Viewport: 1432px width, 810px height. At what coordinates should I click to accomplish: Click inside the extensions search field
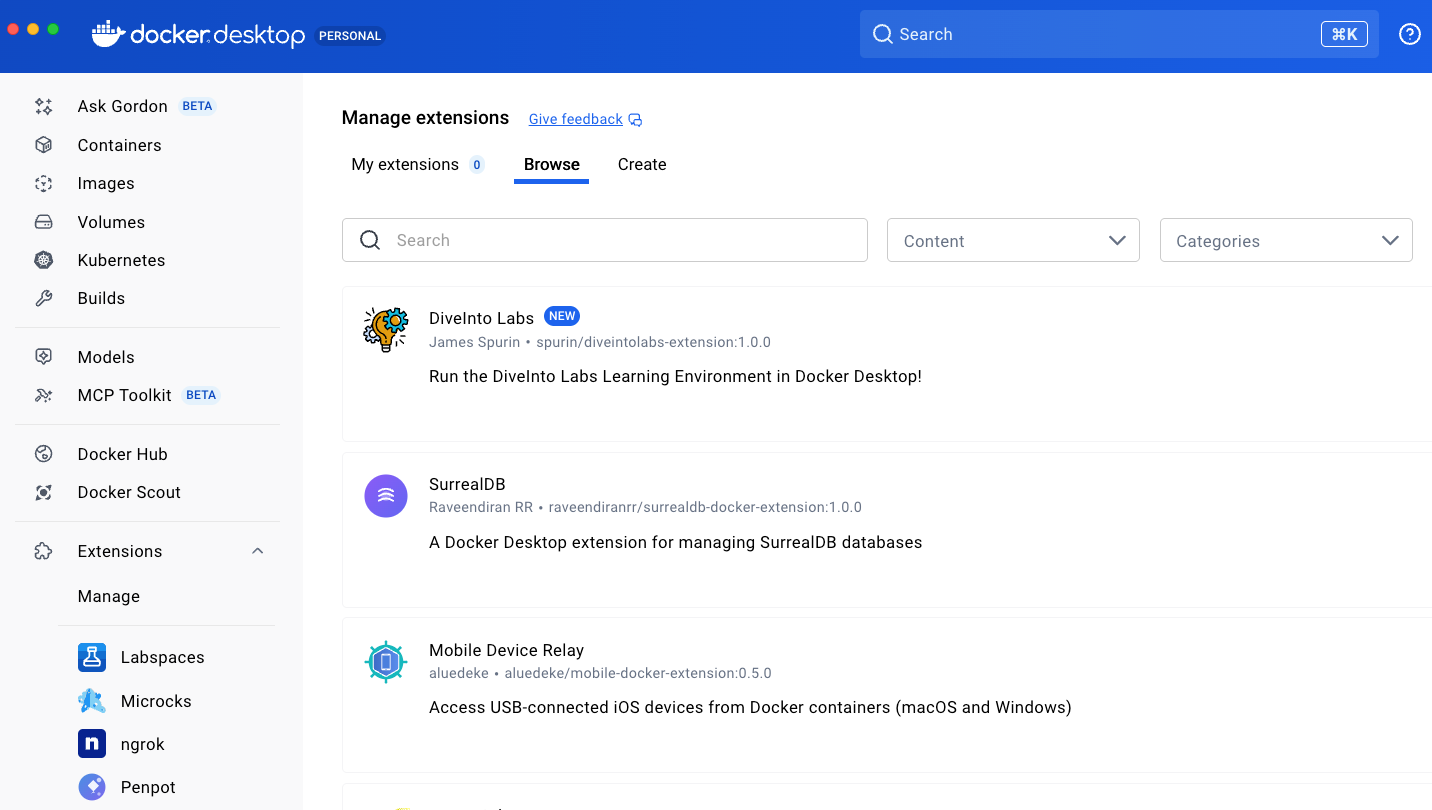pyautogui.click(x=604, y=240)
